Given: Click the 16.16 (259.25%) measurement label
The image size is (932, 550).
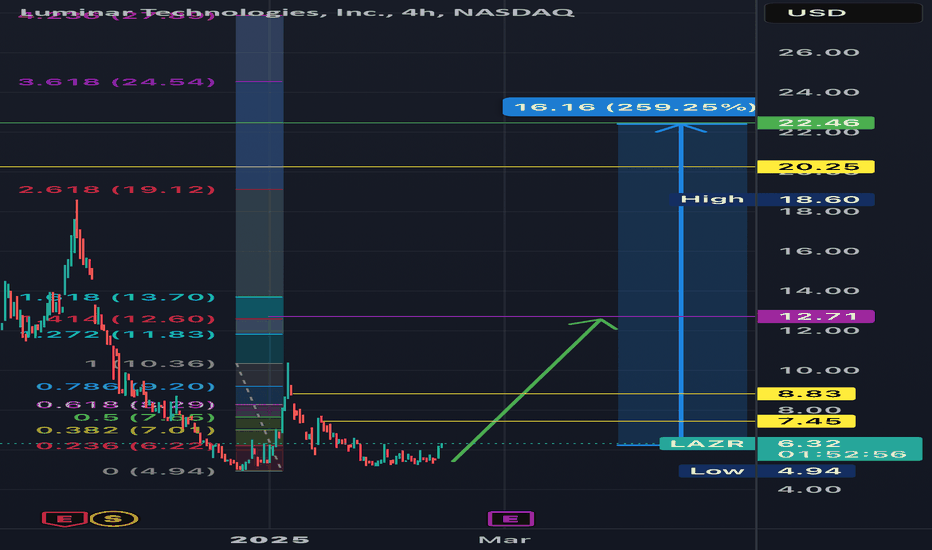Looking at the screenshot, I should 629,107.
